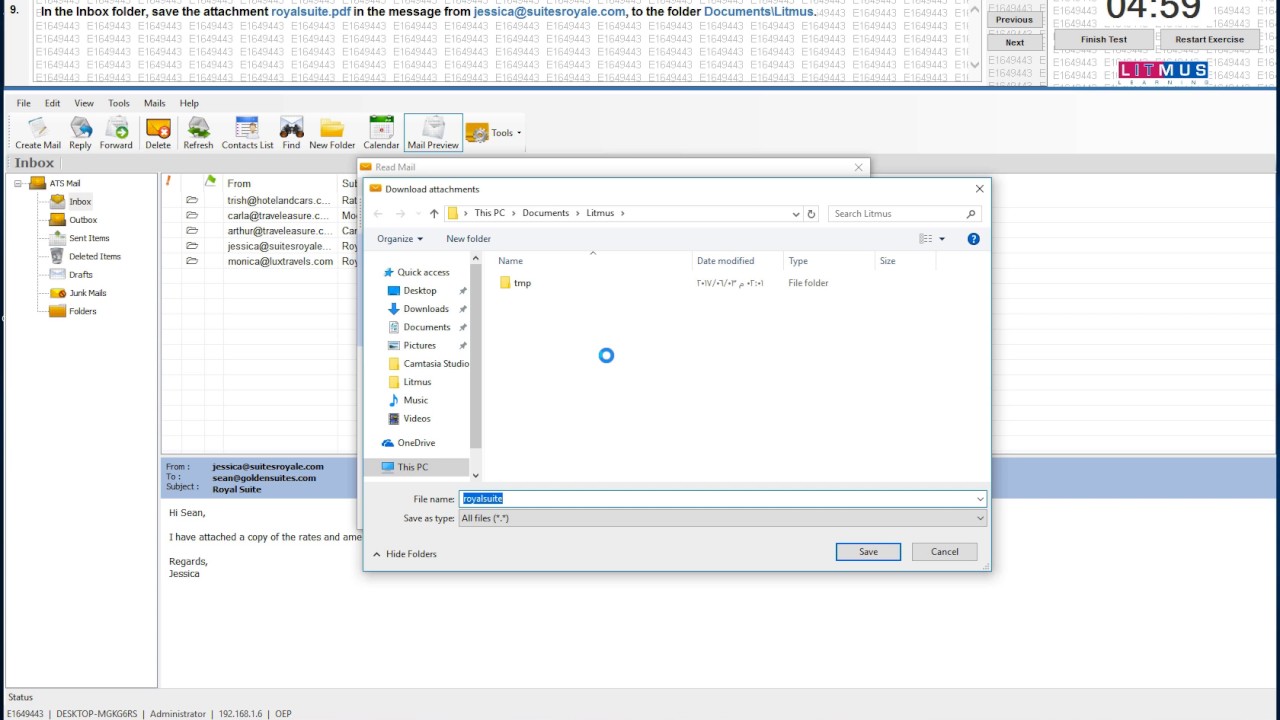Click the New folder button
The height and width of the screenshot is (720, 1280).
[468, 239]
